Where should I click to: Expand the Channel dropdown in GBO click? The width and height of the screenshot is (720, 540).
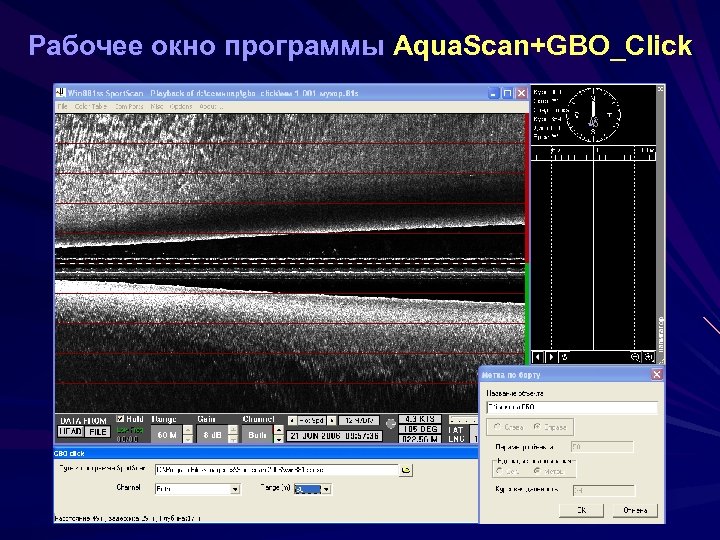coord(235,489)
